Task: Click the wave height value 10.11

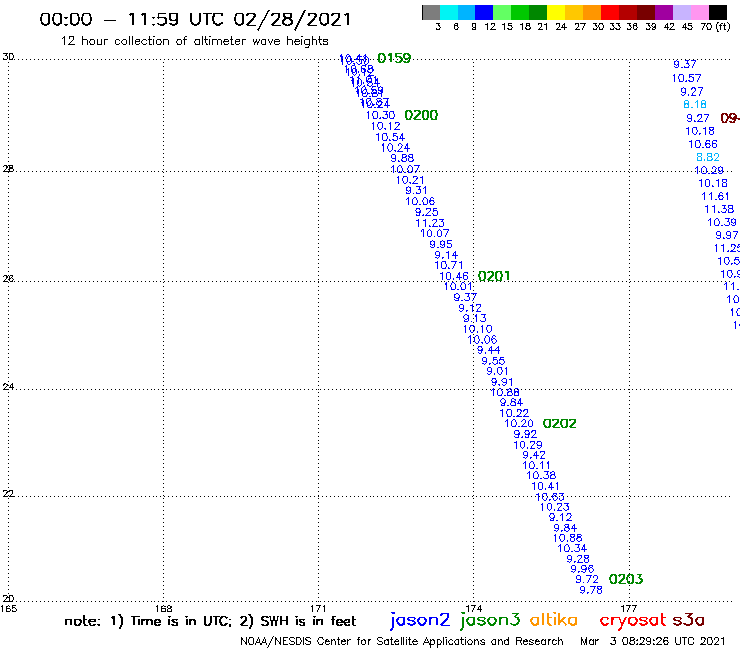Action: tap(537, 465)
